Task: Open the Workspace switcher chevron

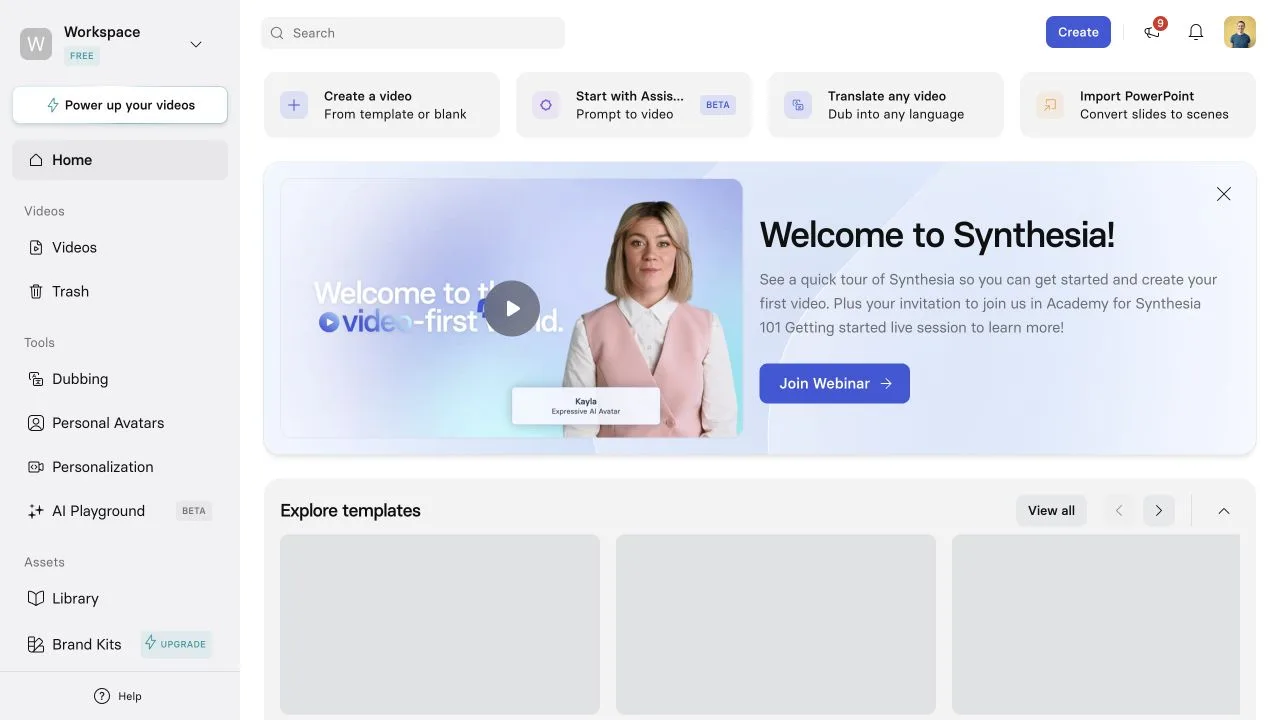Action: [196, 44]
